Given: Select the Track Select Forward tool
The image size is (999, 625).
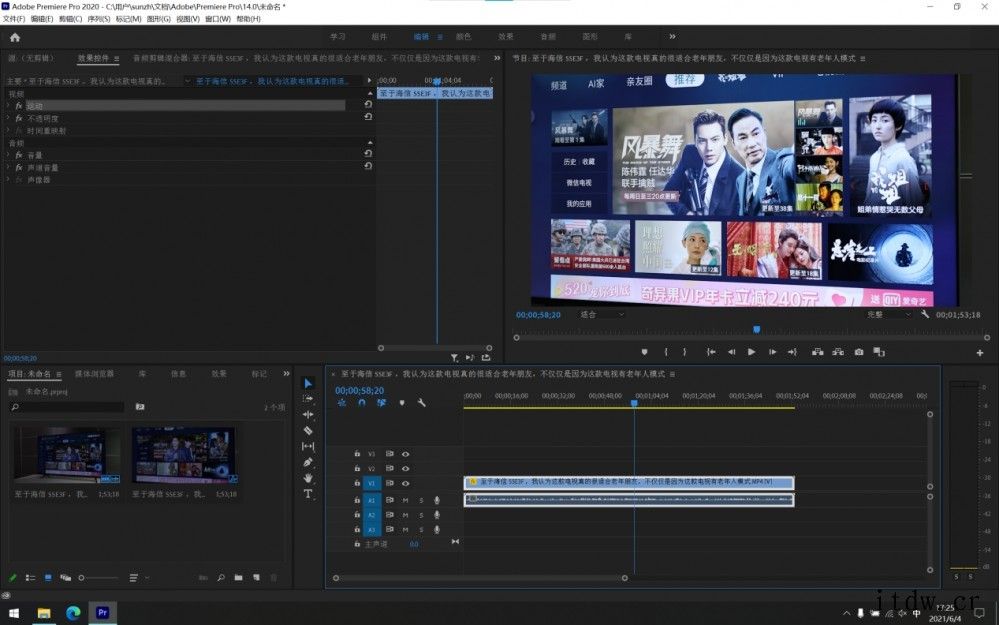Looking at the screenshot, I should (x=308, y=399).
